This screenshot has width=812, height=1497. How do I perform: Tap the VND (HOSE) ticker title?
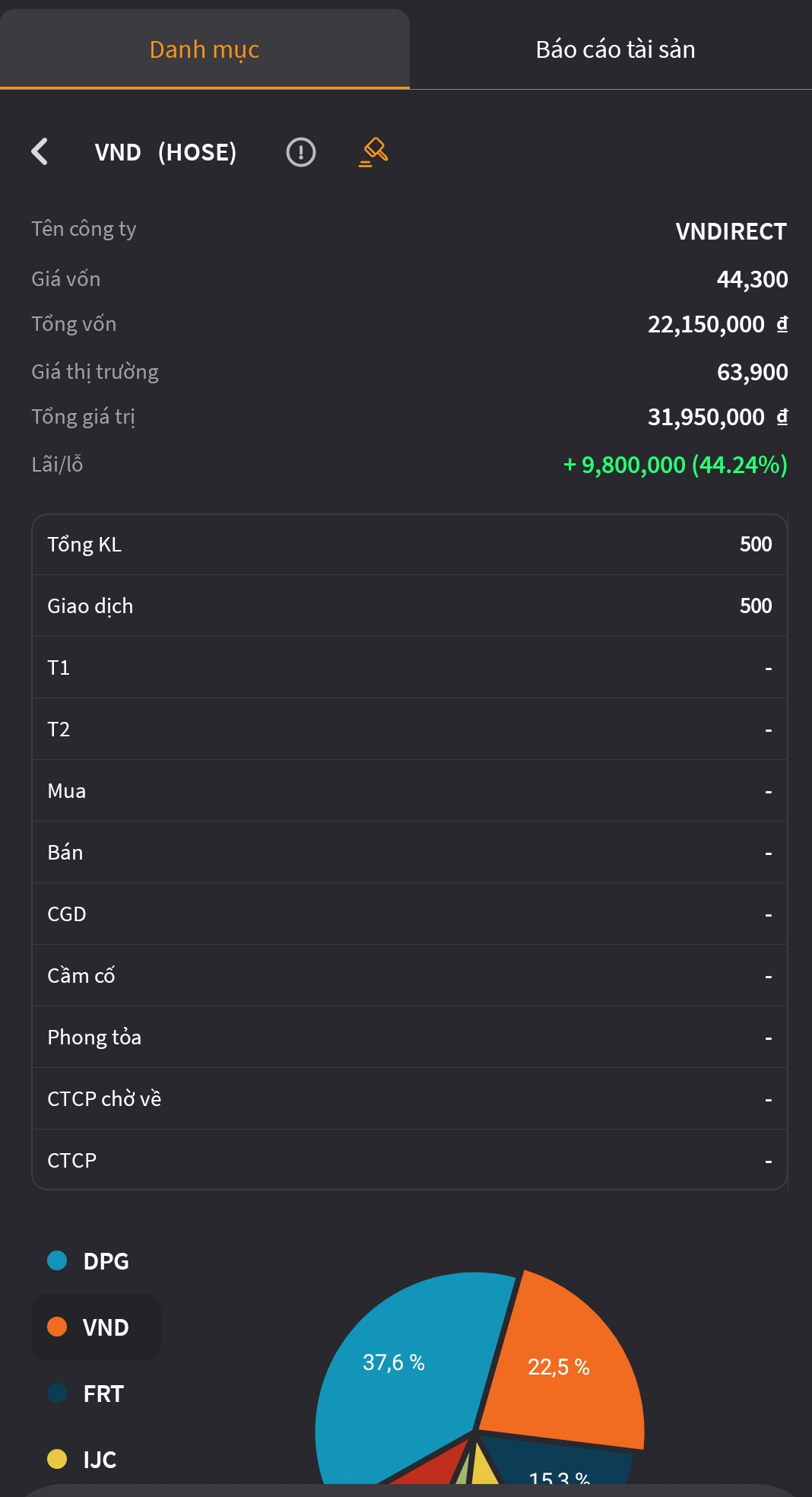[x=166, y=152]
